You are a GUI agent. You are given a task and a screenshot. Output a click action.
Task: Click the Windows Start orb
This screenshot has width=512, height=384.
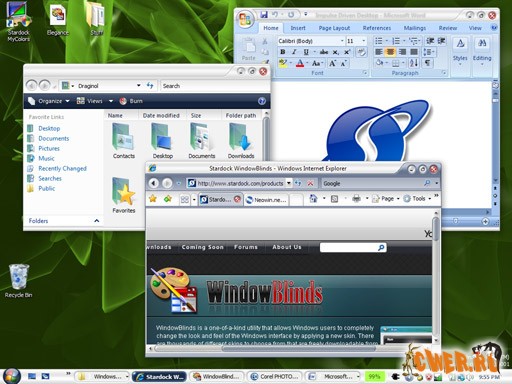tap(12, 376)
